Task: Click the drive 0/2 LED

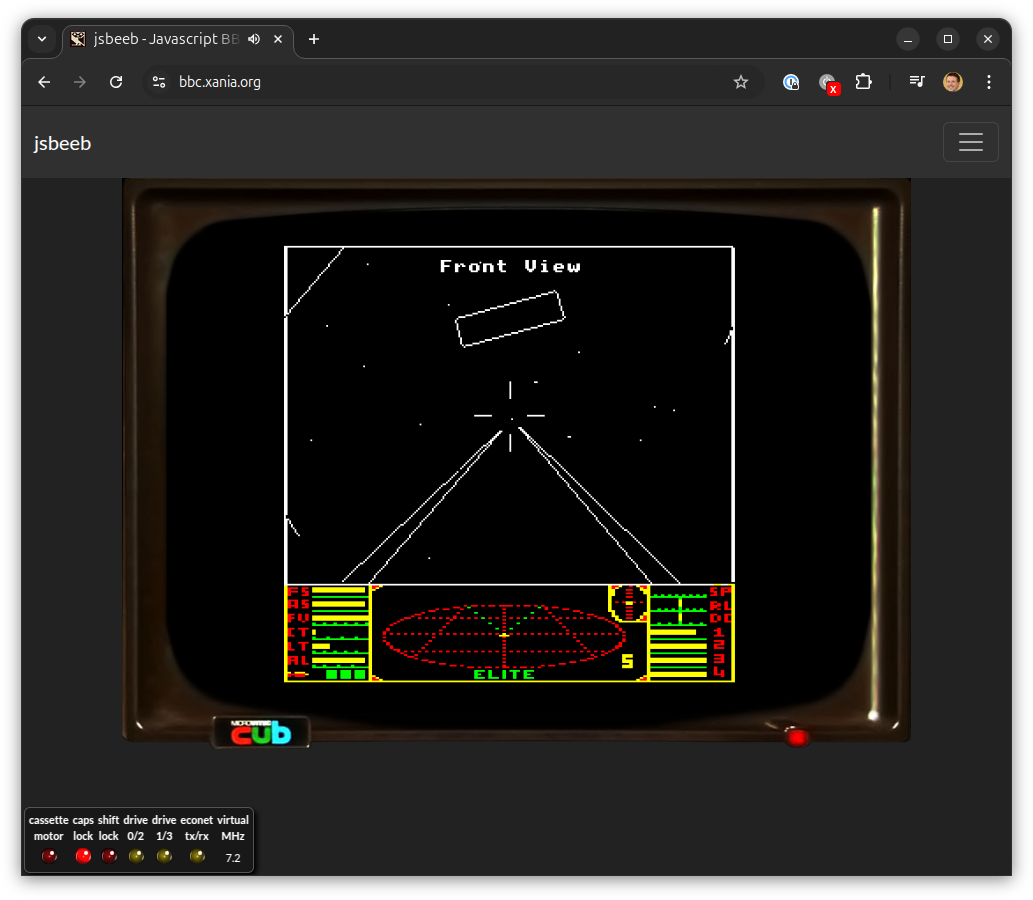Action: [x=136, y=856]
